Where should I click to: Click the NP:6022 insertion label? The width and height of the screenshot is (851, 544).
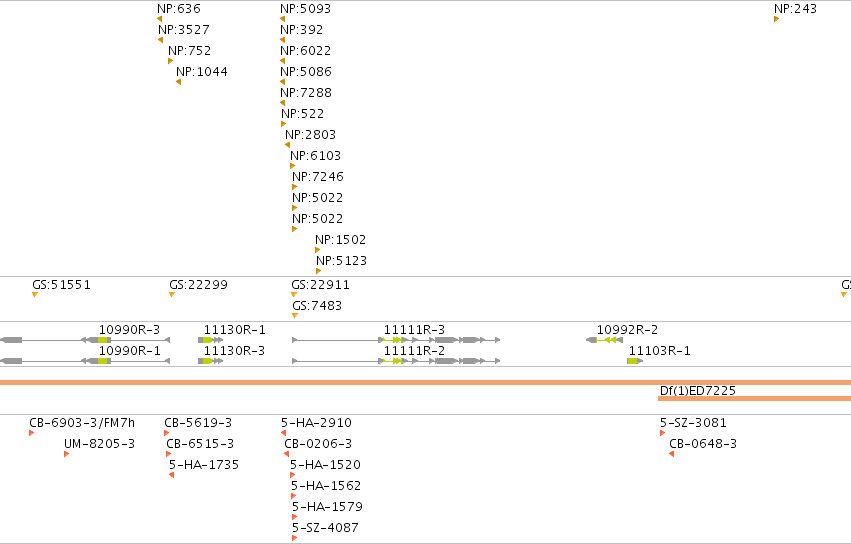pos(305,50)
